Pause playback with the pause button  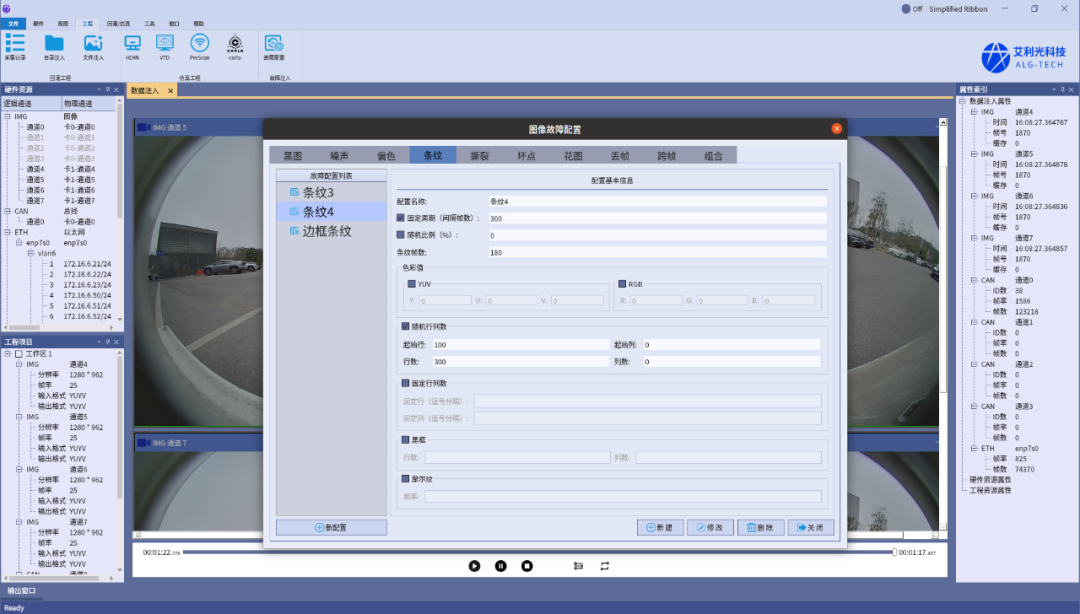coord(501,566)
